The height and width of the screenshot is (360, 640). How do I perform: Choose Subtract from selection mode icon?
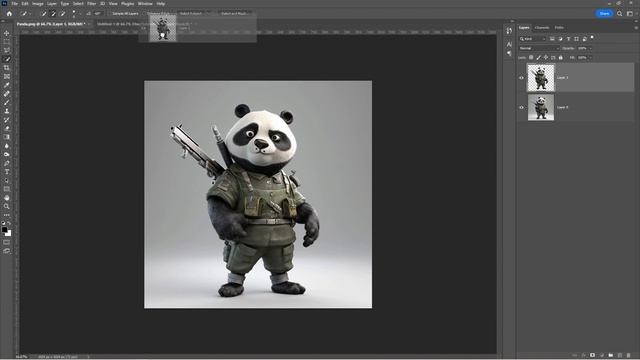pos(62,13)
